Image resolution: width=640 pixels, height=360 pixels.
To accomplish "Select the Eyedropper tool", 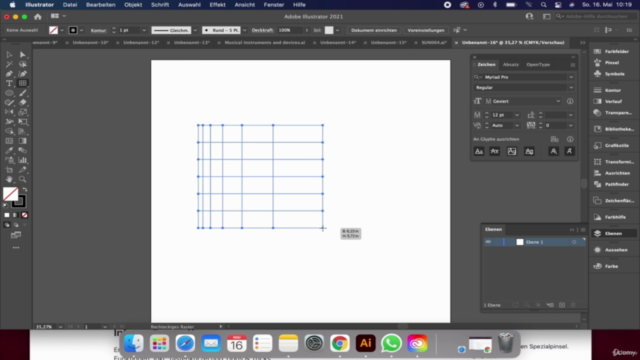I will point(9,151).
